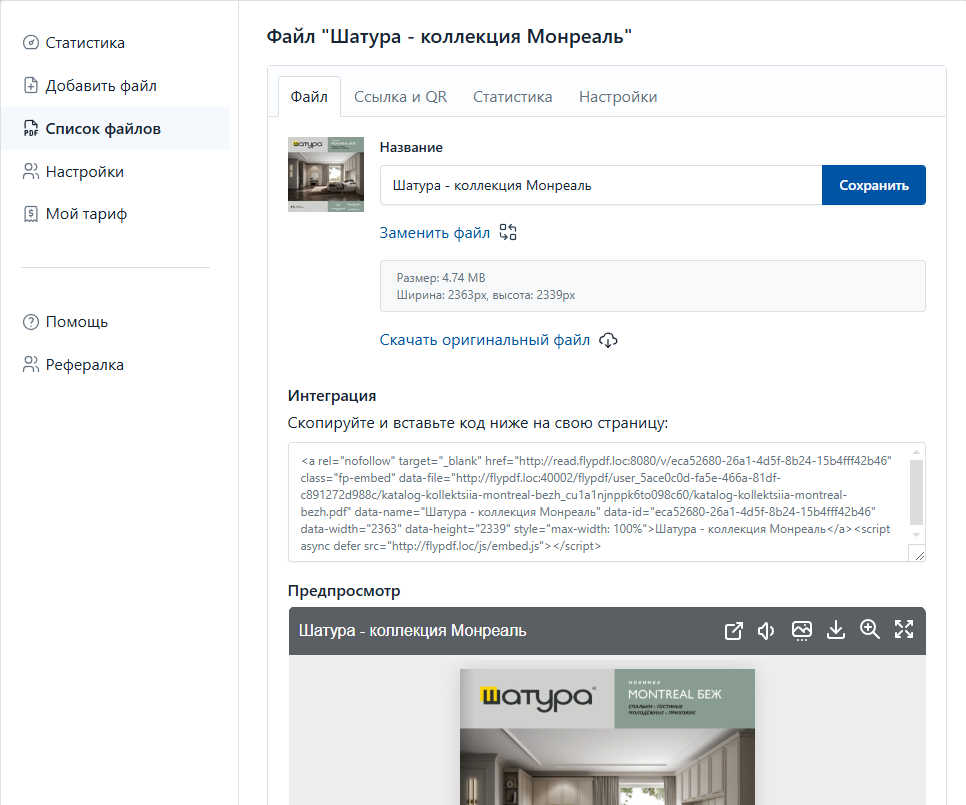This screenshot has height=805, width=966.
Task: Click the PDF icon next to Список файлов
Action: [x=31, y=129]
